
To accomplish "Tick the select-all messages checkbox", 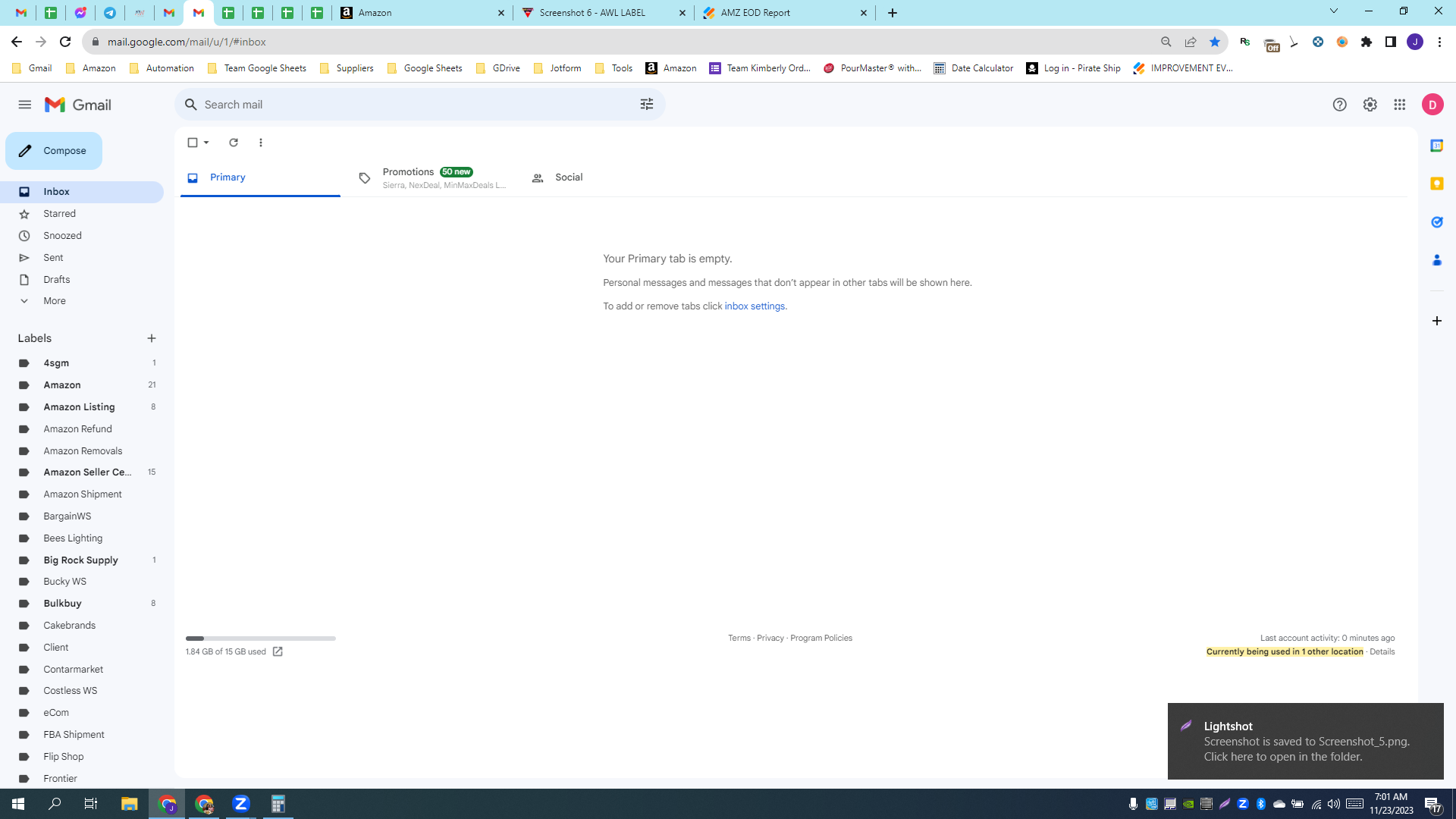I will click(193, 143).
